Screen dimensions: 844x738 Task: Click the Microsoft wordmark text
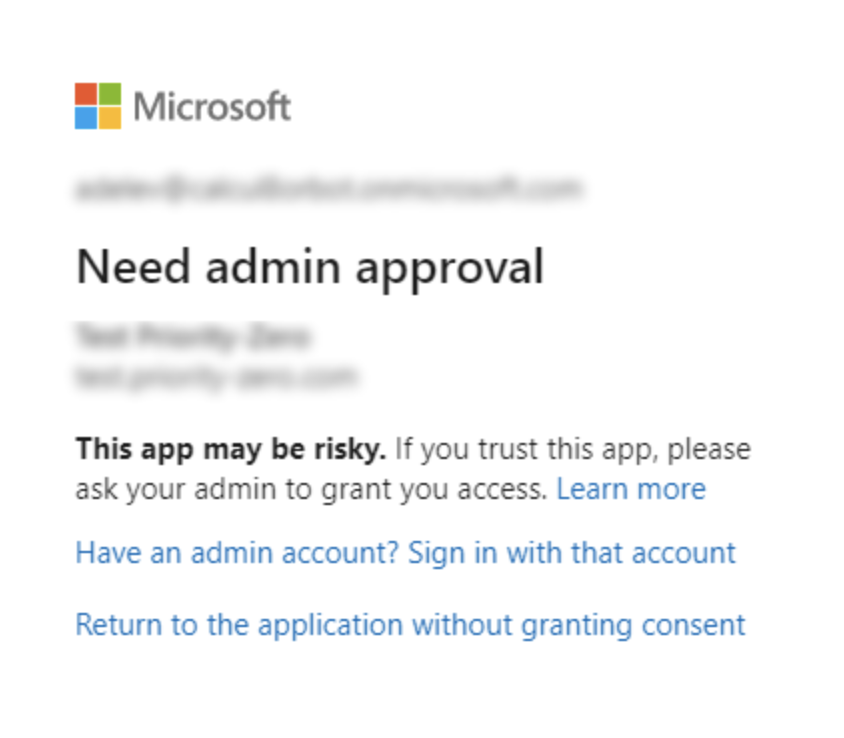click(212, 107)
